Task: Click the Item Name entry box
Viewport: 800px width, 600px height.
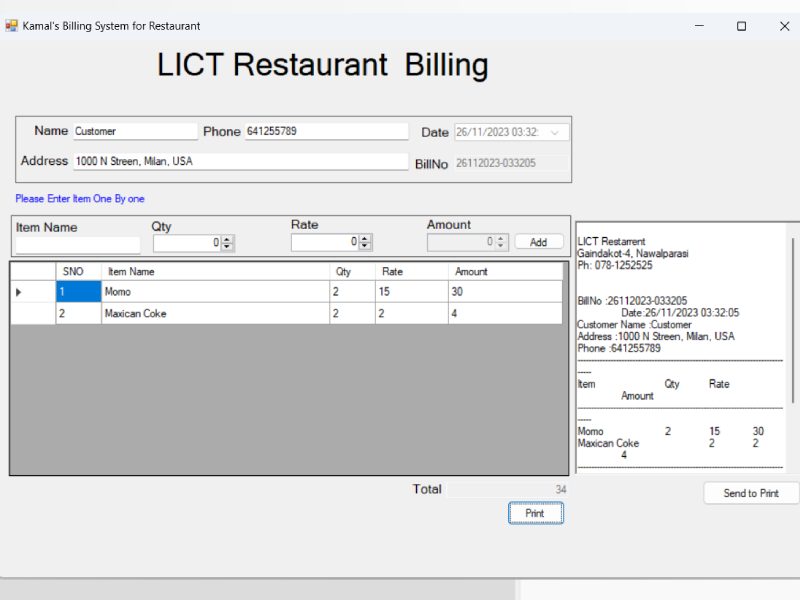Action: pos(78,245)
